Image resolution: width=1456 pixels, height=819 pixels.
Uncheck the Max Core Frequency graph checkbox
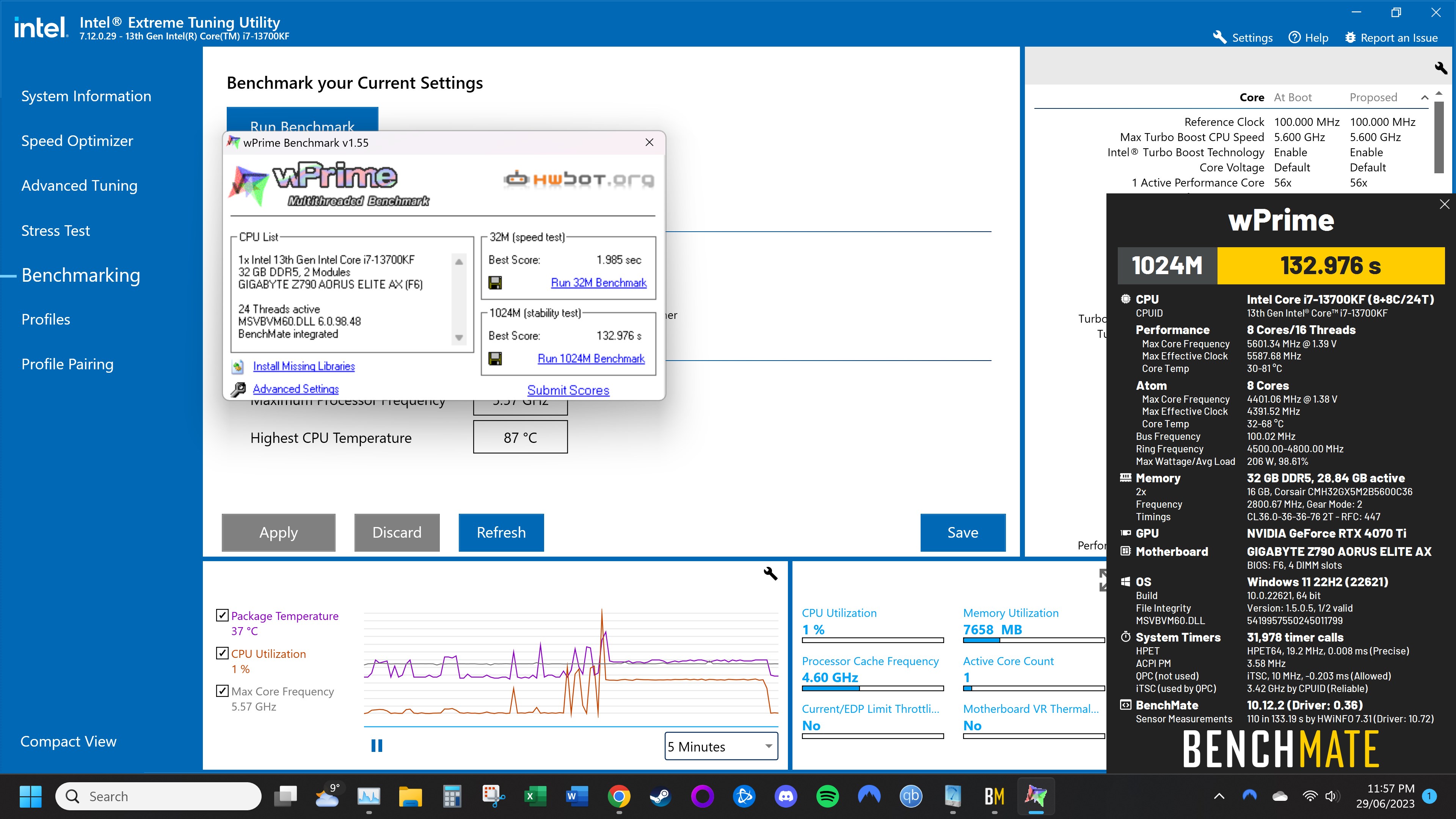[222, 691]
